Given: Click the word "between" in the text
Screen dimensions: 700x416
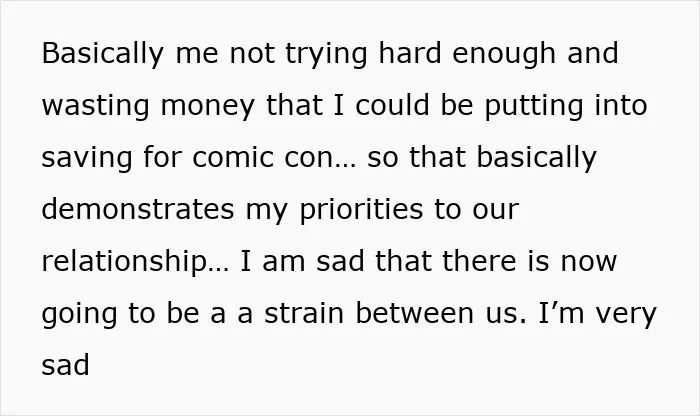Looking at the screenshot, I should (x=414, y=313).
